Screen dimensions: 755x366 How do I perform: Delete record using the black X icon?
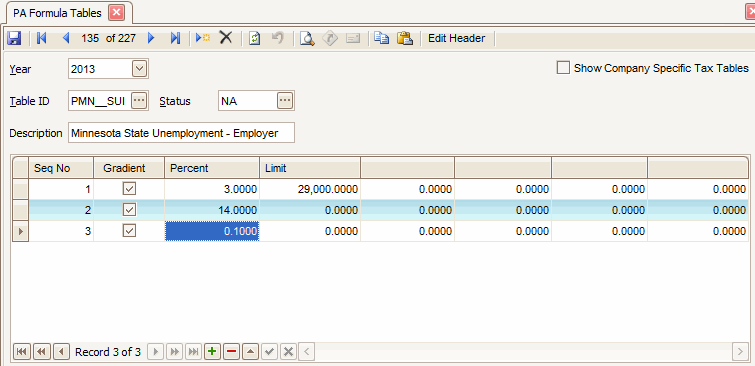pyautogui.click(x=226, y=38)
